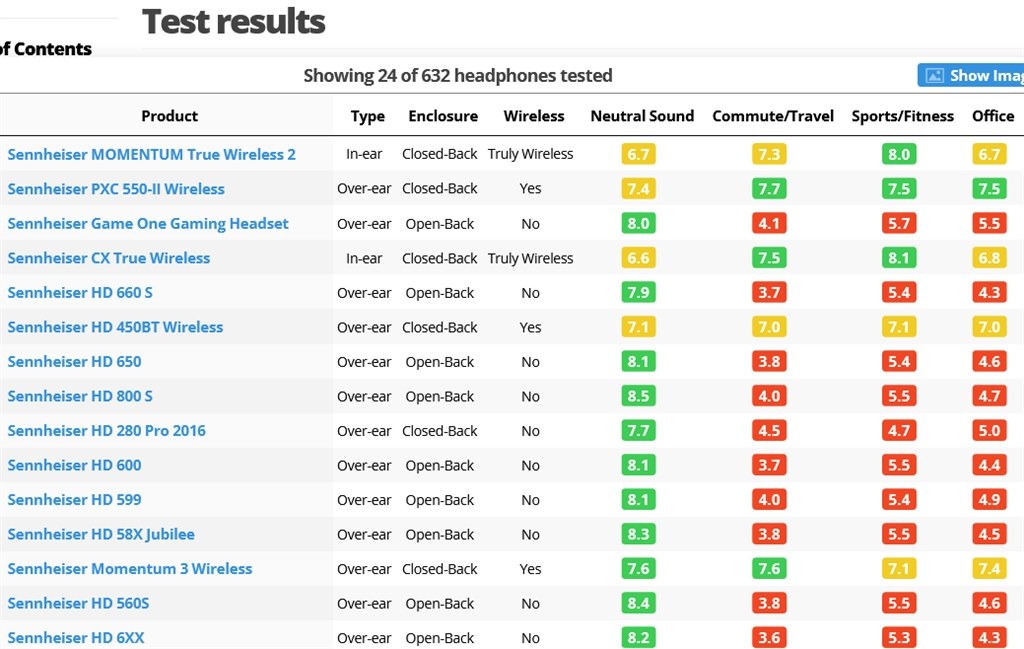Click 4.3 Office score for HD 660 S
Screen dimensions: 1024x649
(x=989, y=293)
